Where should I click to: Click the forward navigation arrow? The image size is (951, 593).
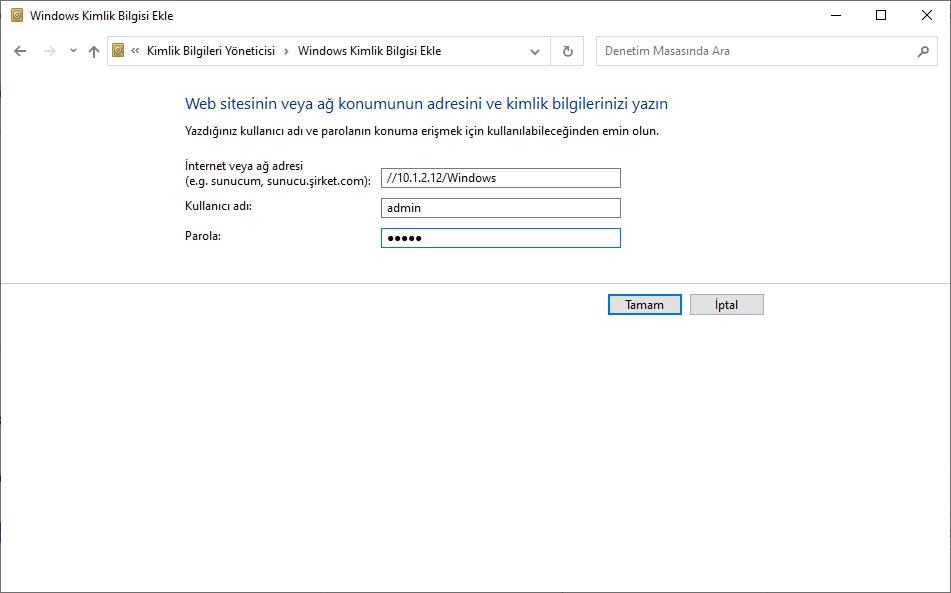click(x=50, y=52)
